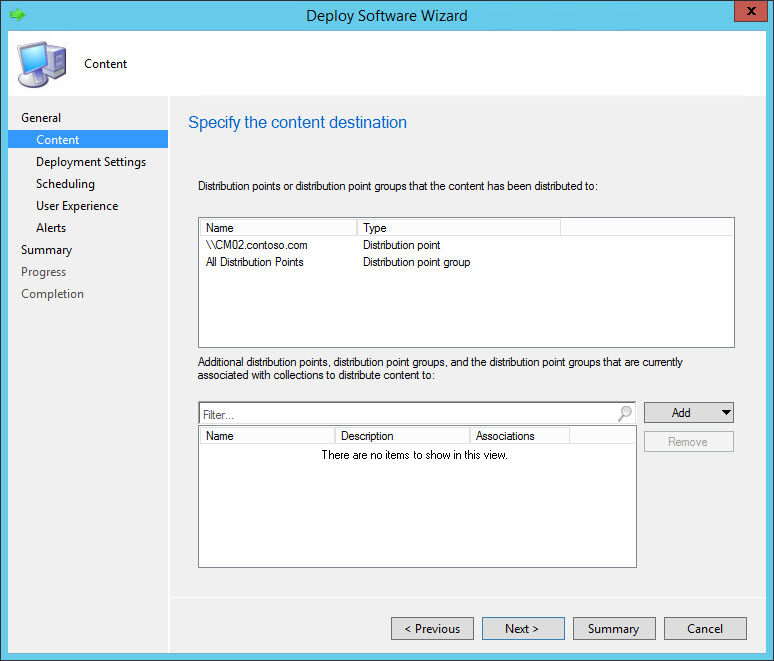Switch to the User Experience page
The width and height of the screenshot is (774, 661).
coord(77,206)
